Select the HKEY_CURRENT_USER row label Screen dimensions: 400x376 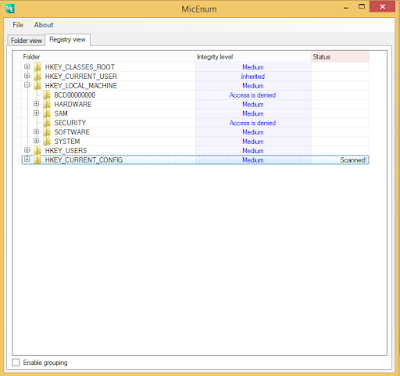tap(81, 76)
